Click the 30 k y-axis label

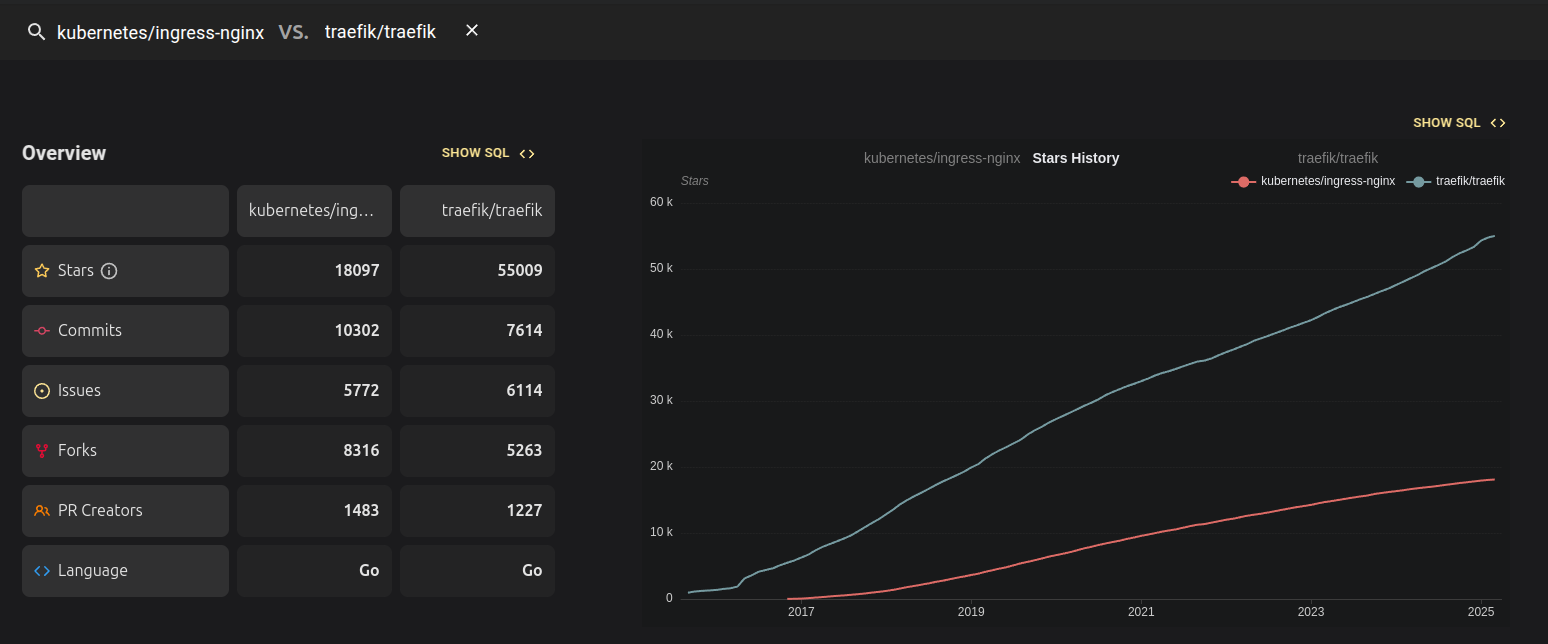661,400
